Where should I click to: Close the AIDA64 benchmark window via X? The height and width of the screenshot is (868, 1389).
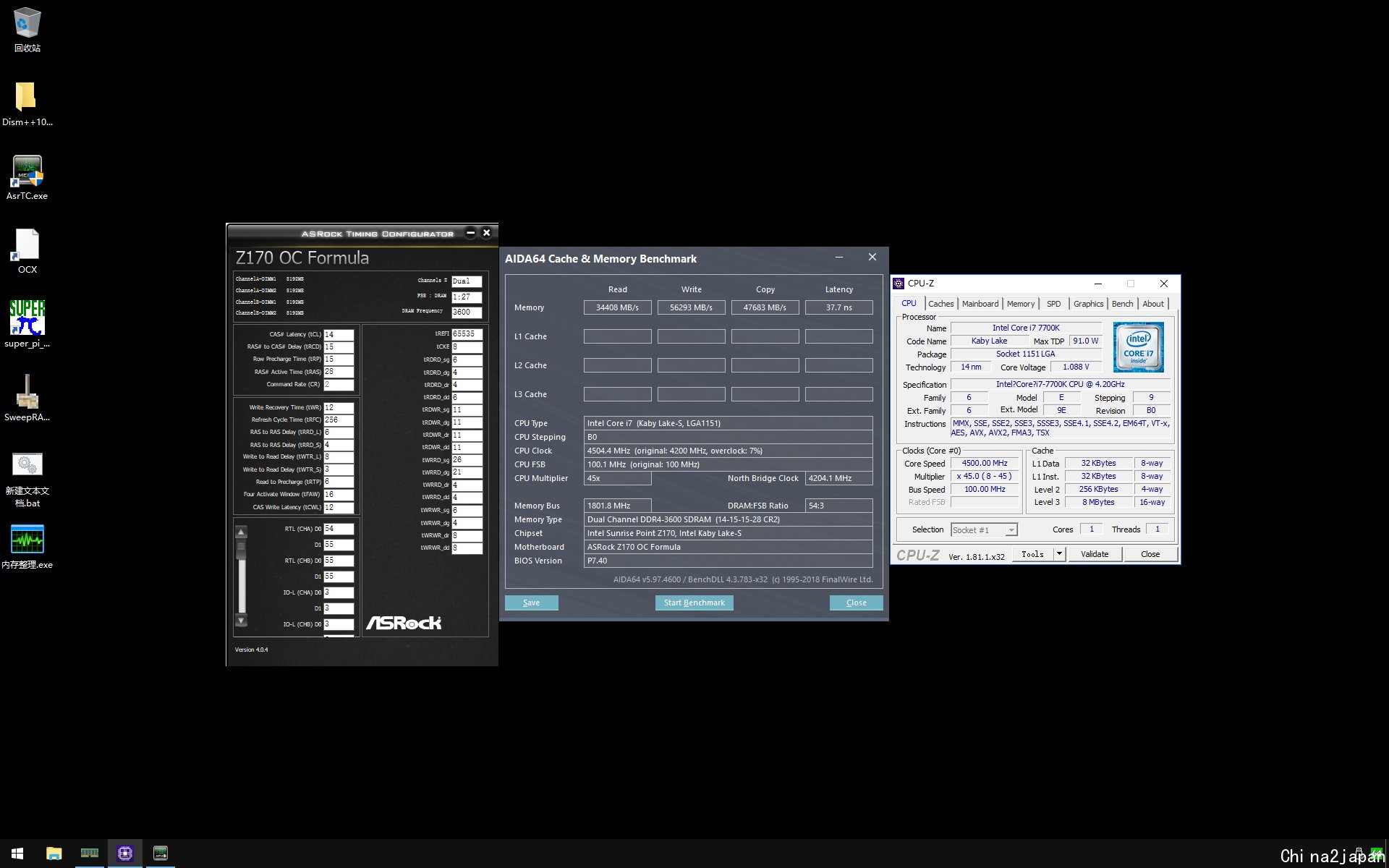pos(872,258)
